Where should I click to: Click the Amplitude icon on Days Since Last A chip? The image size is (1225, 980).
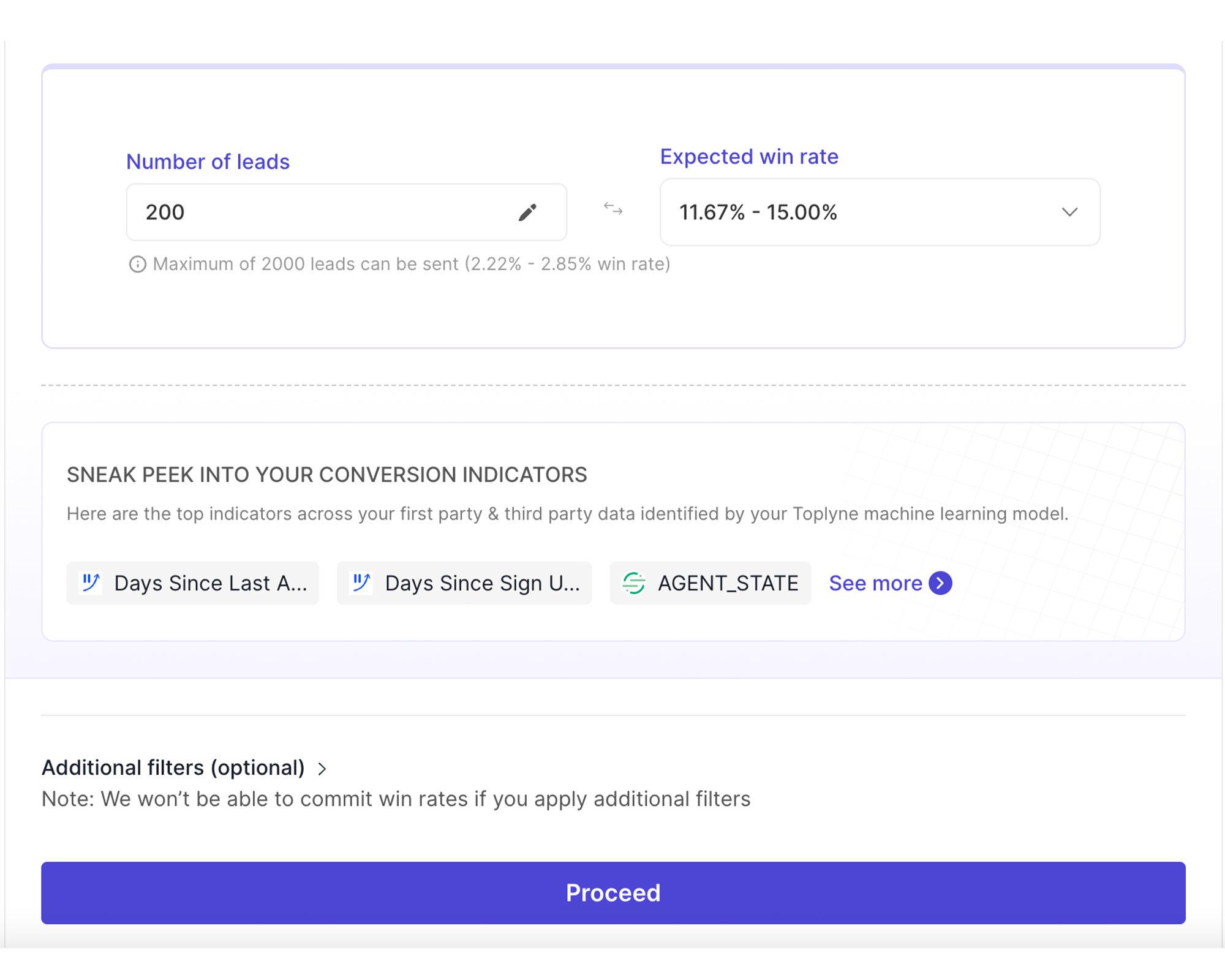pos(91,582)
